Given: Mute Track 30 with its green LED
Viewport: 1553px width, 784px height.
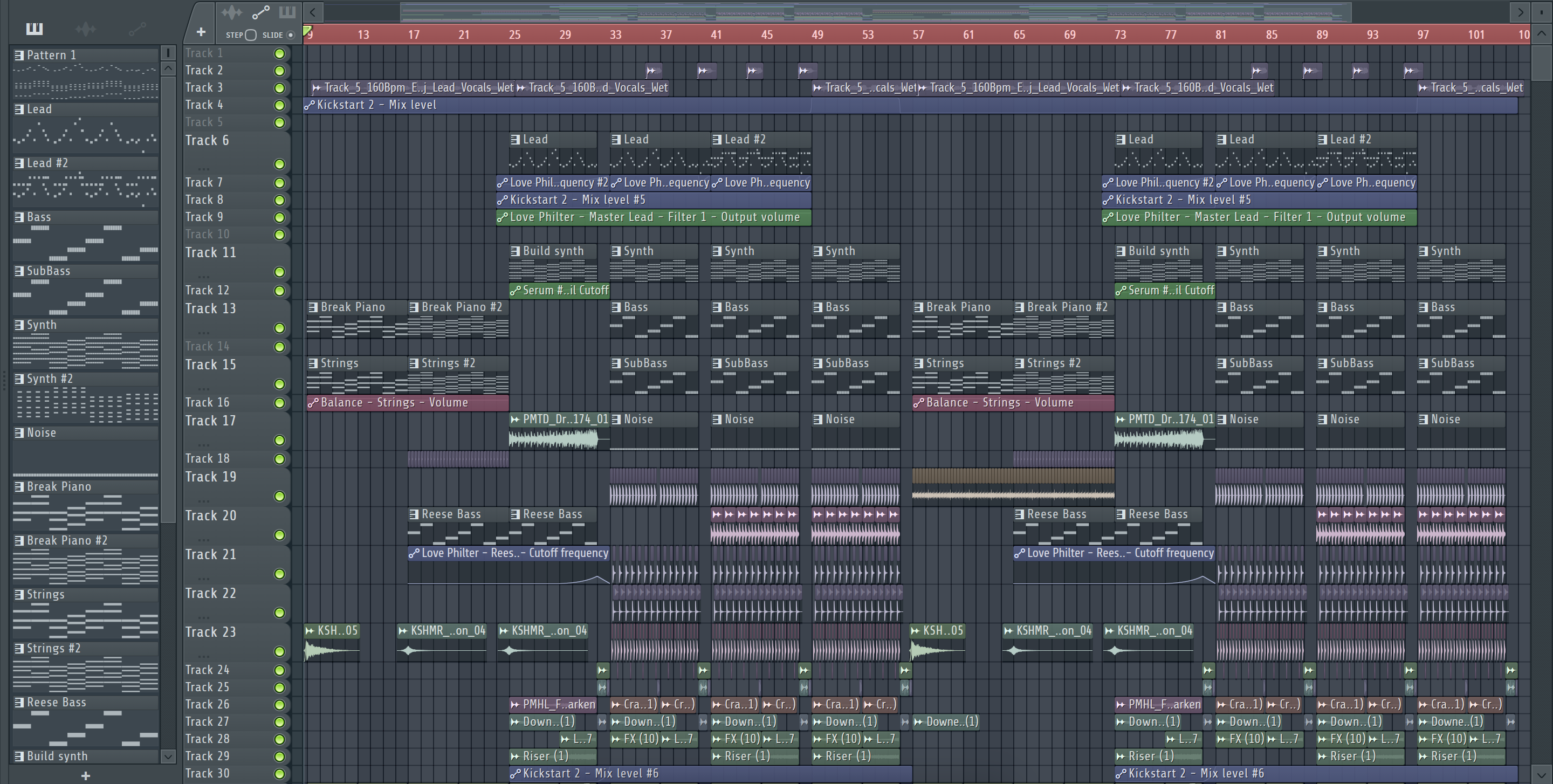Looking at the screenshot, I should [280, 774].
